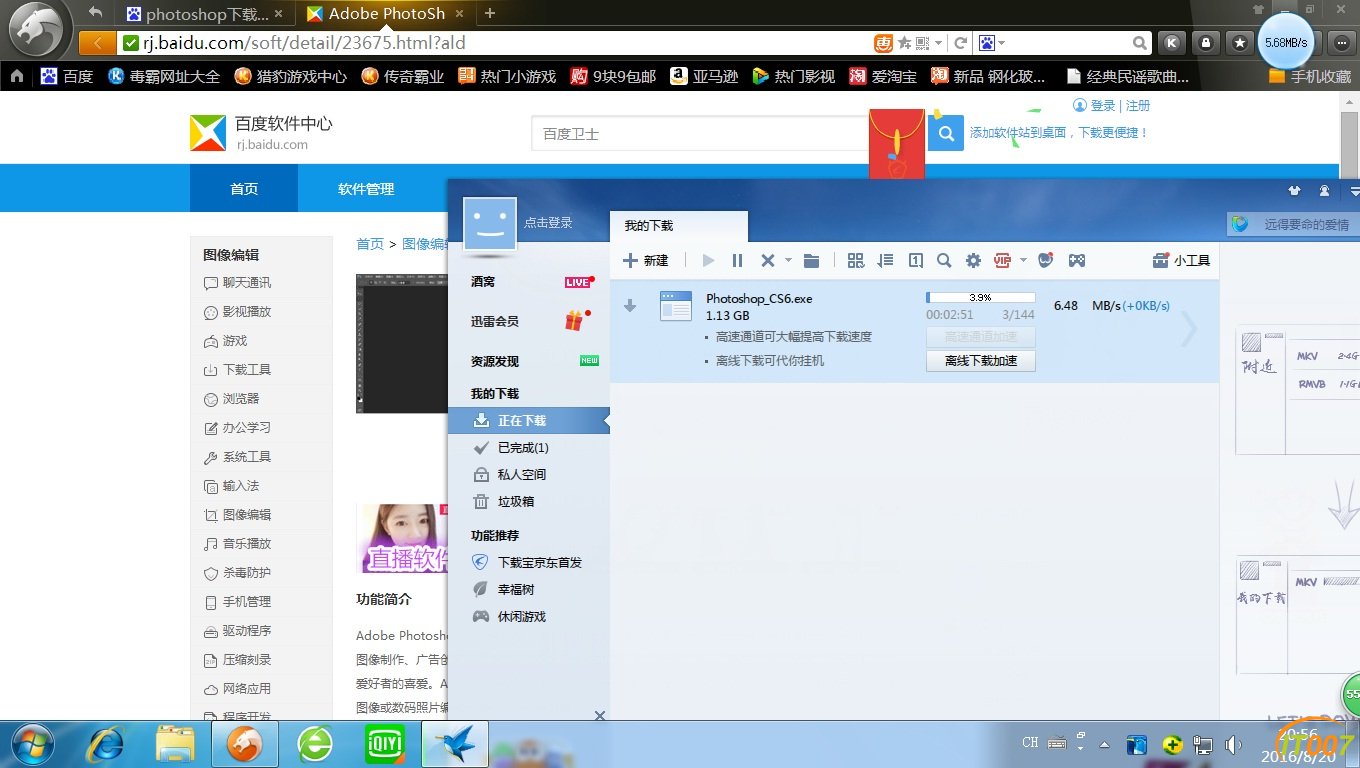Expand the VIP dropdown arrow
Viewport: 1360px width, 768px height.
click(x=1023, y=260)
